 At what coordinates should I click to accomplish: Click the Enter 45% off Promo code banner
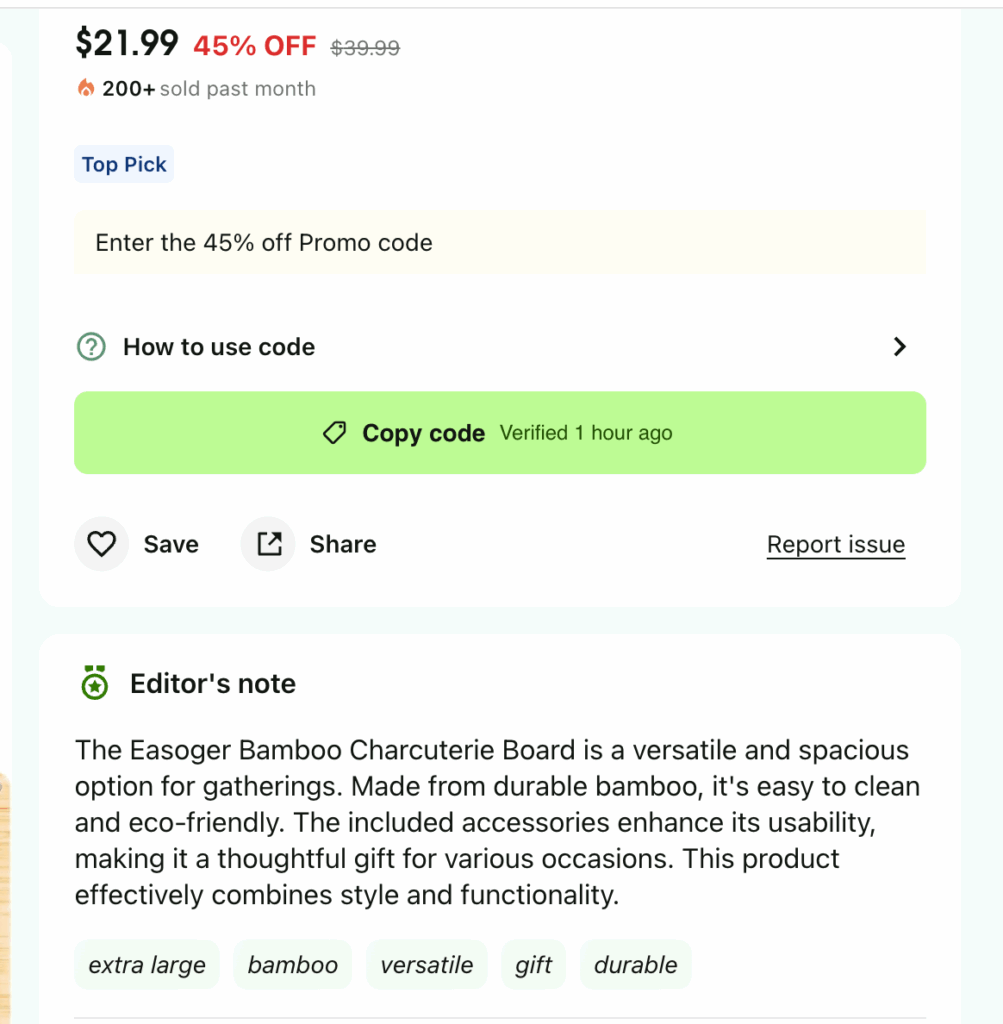(x=499, y=243)
